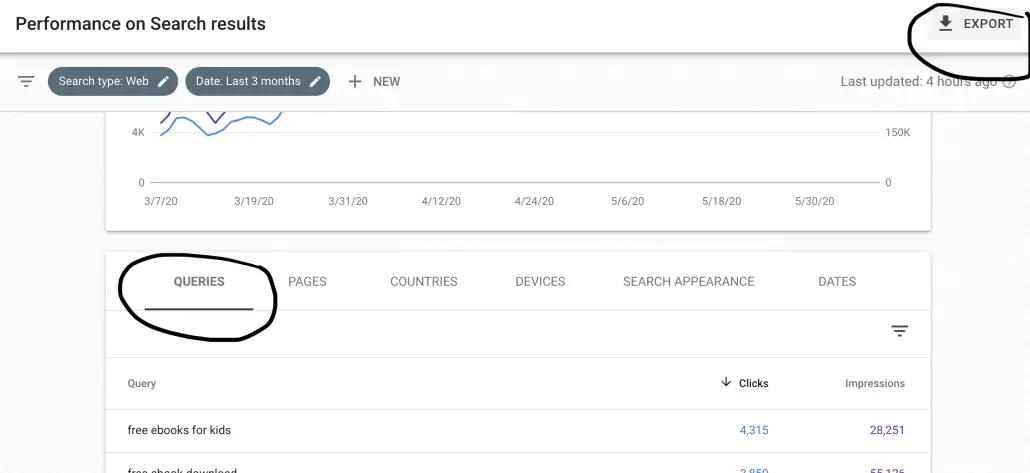Select the 'free ebooks for kids' query row
1030x473 pixels.
click(x=518, y=431)
